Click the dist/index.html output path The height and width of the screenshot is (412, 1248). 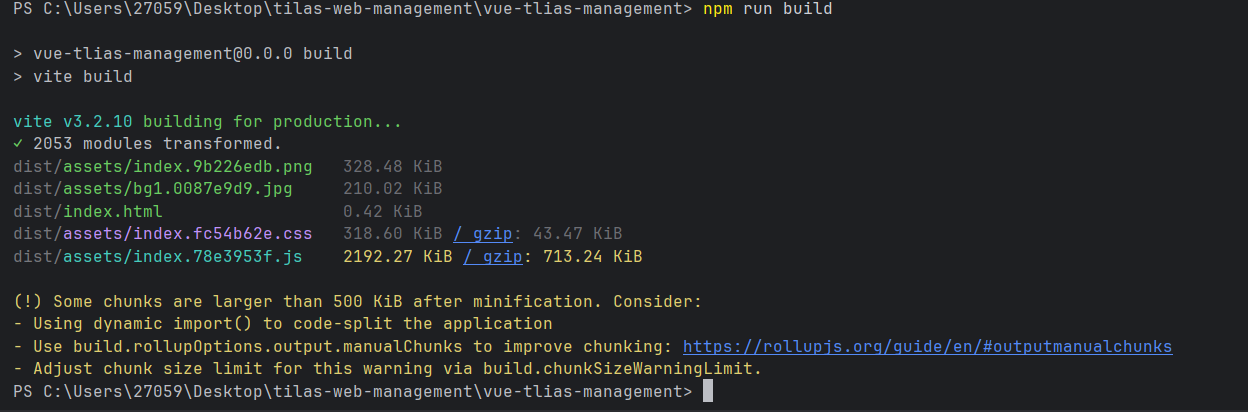click(88, 212)
